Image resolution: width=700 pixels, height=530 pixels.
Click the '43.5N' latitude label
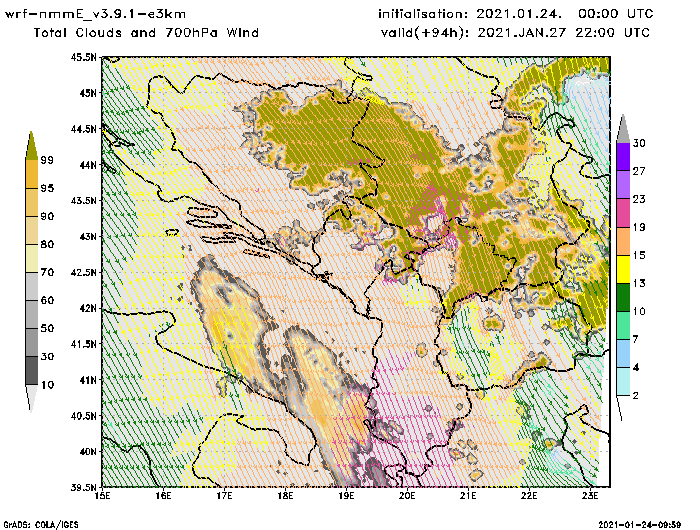[83, 200]
